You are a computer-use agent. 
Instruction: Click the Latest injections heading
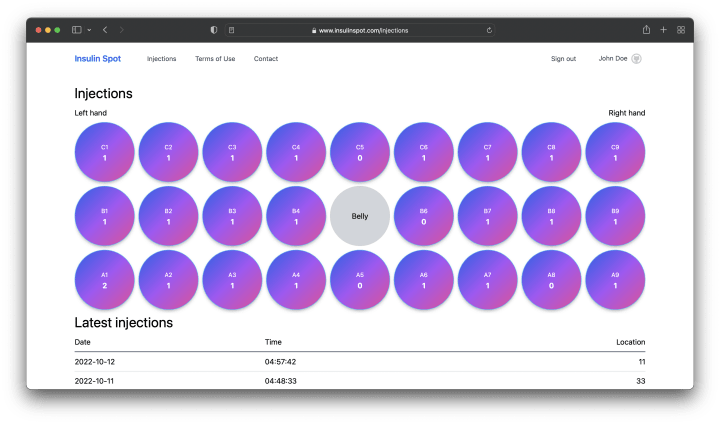pos(124,323)
